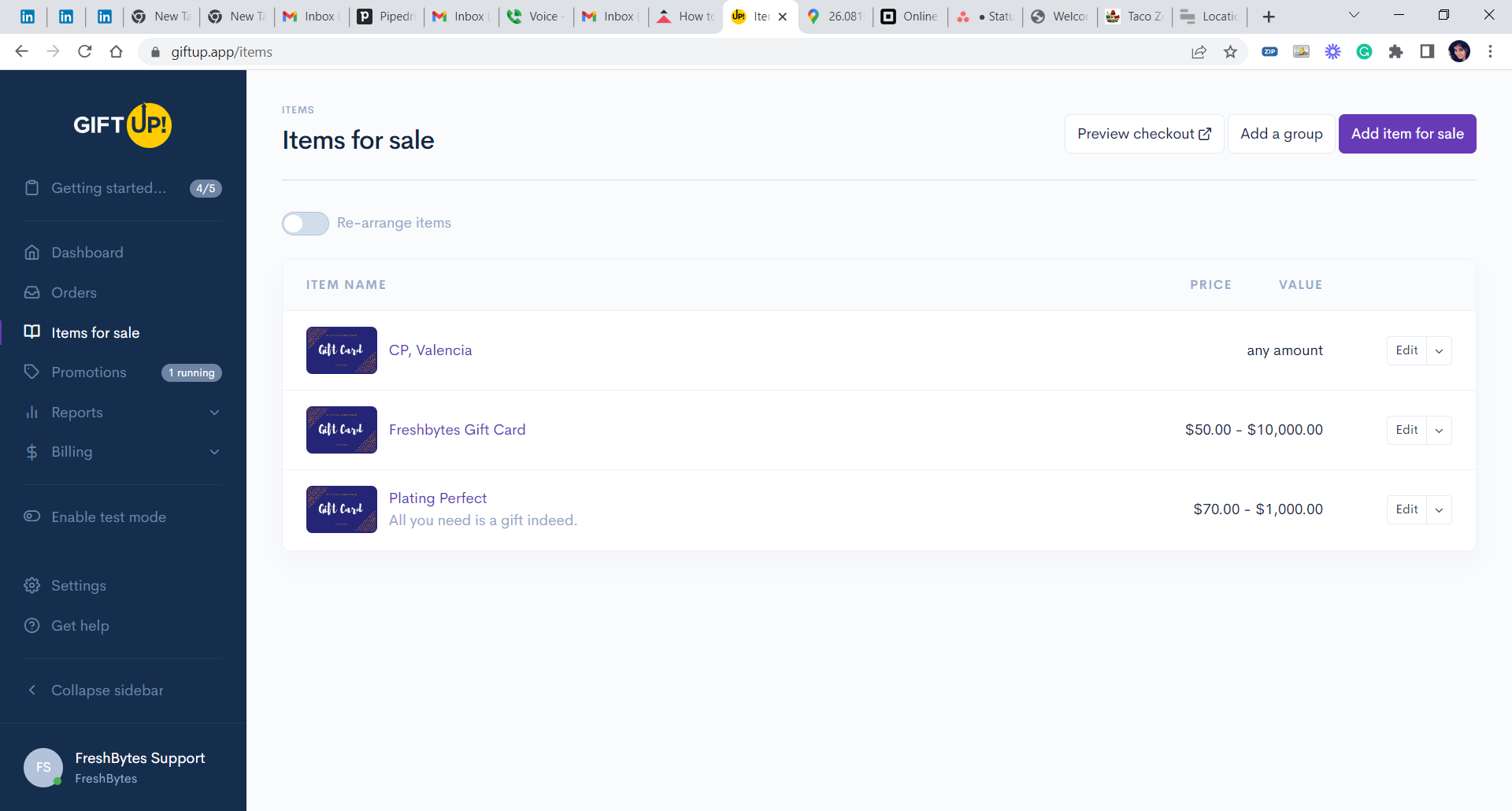Open dropdown next to CP, Valencia Edit

1439,351
